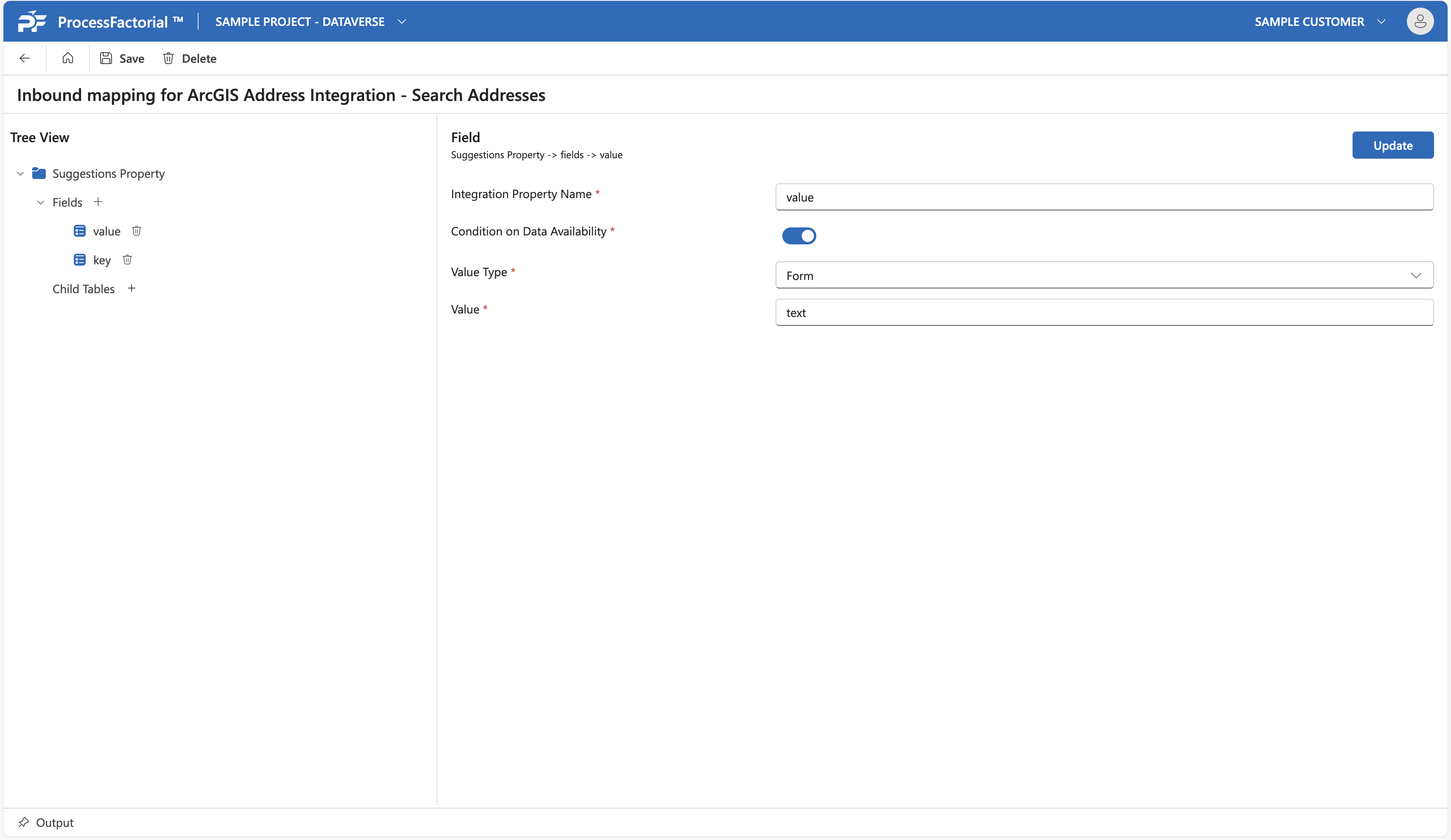Collapse the Fields tree node

(41, 202)
